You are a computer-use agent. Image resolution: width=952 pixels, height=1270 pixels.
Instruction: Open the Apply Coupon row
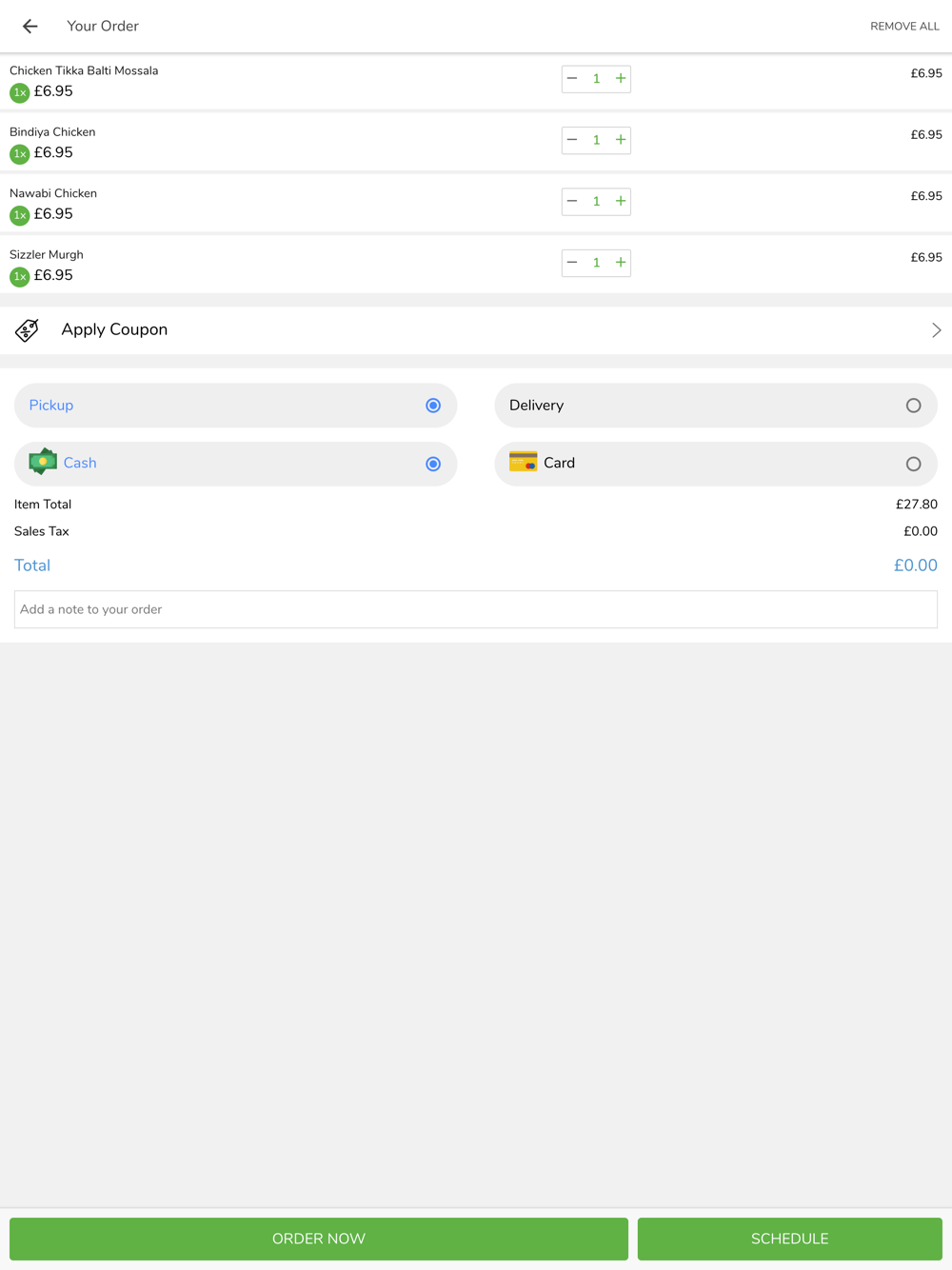click(476, 330)
